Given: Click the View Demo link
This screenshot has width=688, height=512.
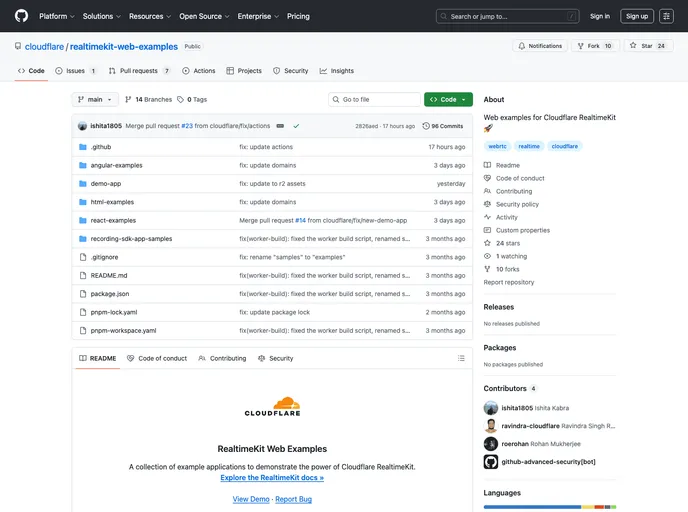Looking at the screenshot, I should [251, 499].
